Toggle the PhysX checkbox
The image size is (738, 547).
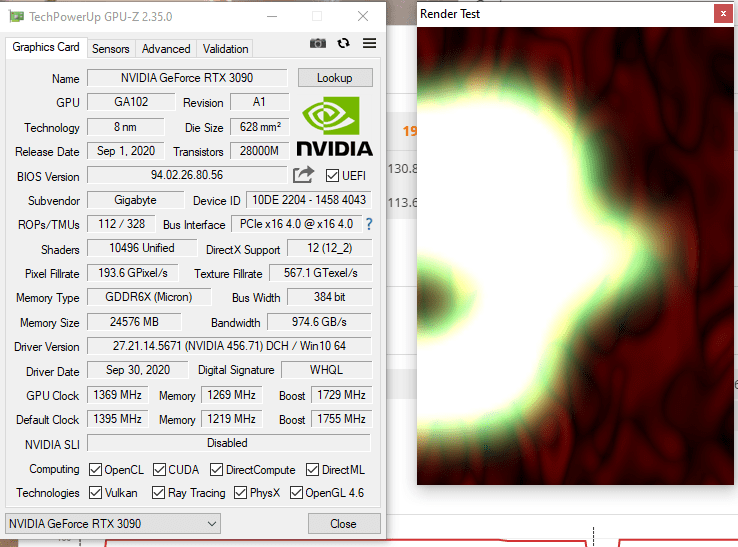point(241,492)
